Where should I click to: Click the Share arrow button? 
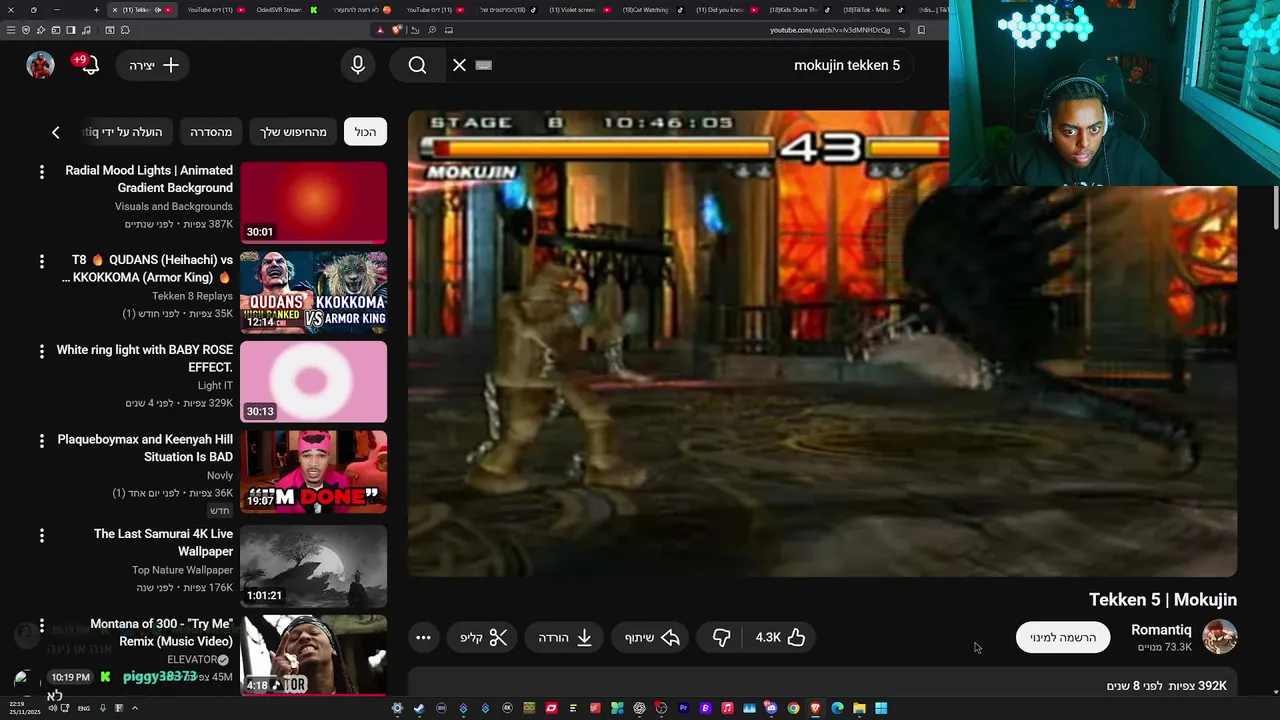point(652,637)
